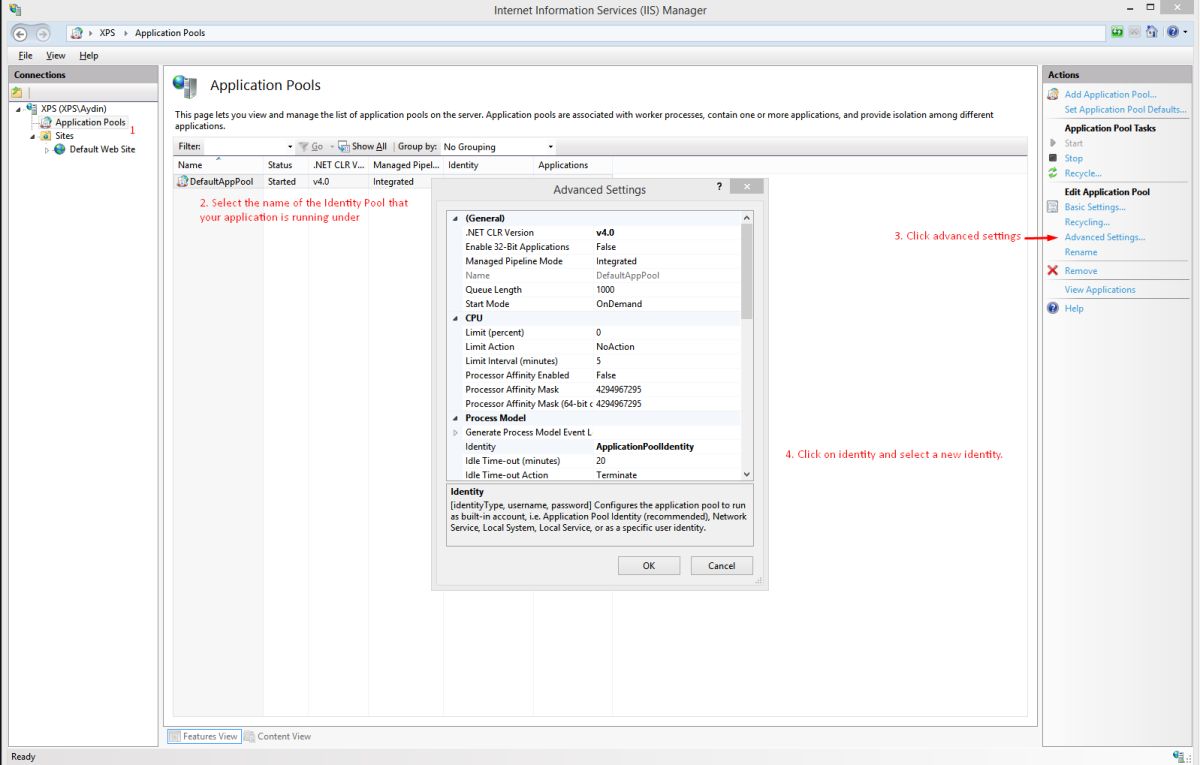Click the Features View tab icon
The height and width of the screenshot is (765, 1200).
point(174,736)
